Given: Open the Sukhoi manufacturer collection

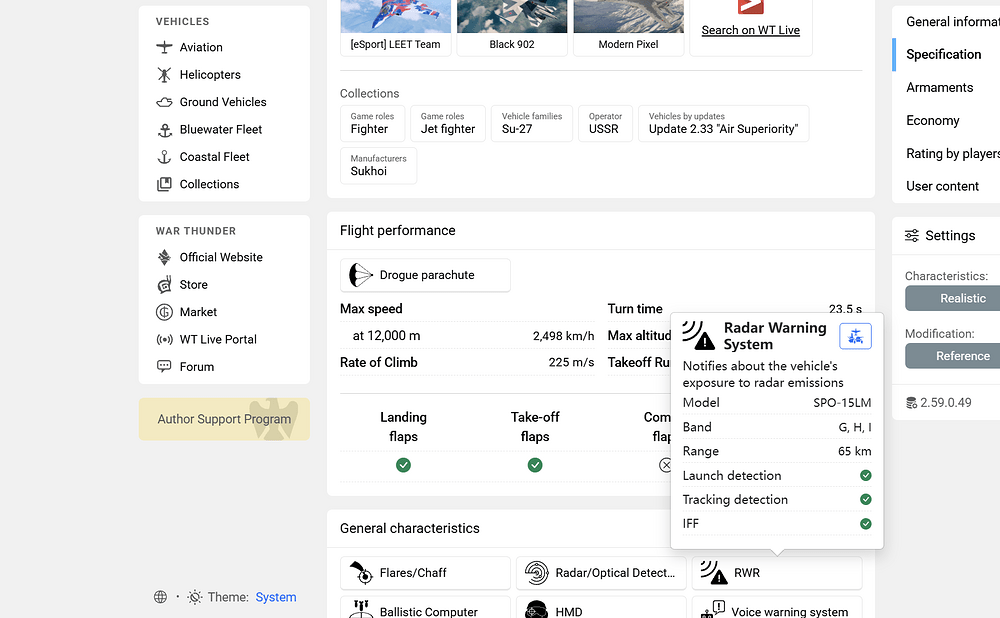Looking at the screenshot, I should [x=379, y=165].
